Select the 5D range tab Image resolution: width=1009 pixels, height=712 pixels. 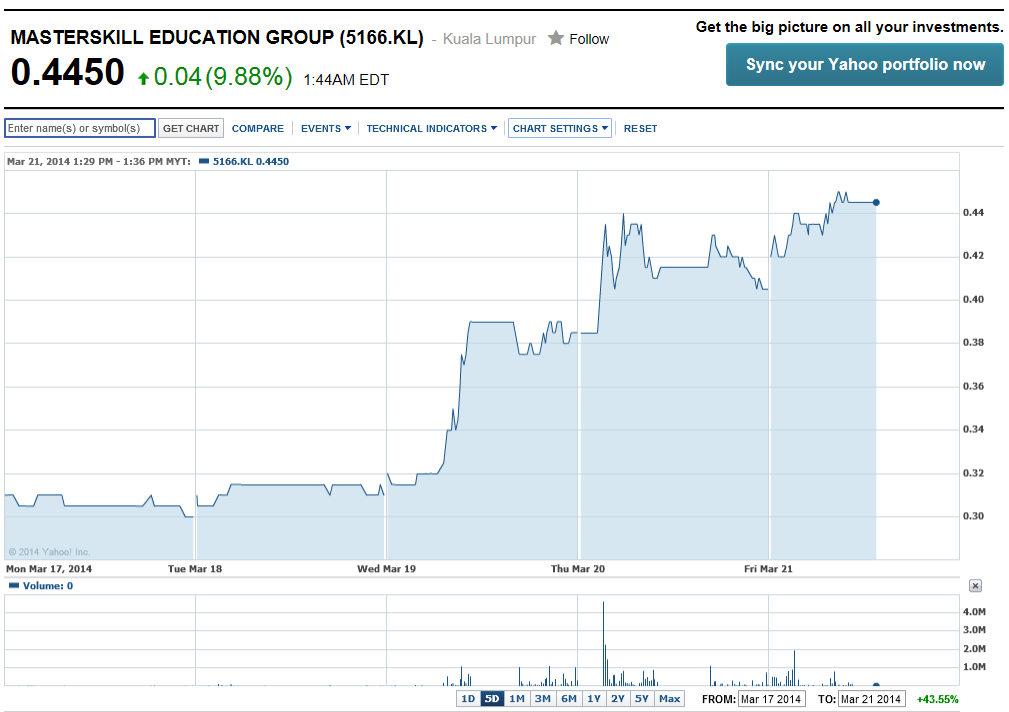pos(492,698)
